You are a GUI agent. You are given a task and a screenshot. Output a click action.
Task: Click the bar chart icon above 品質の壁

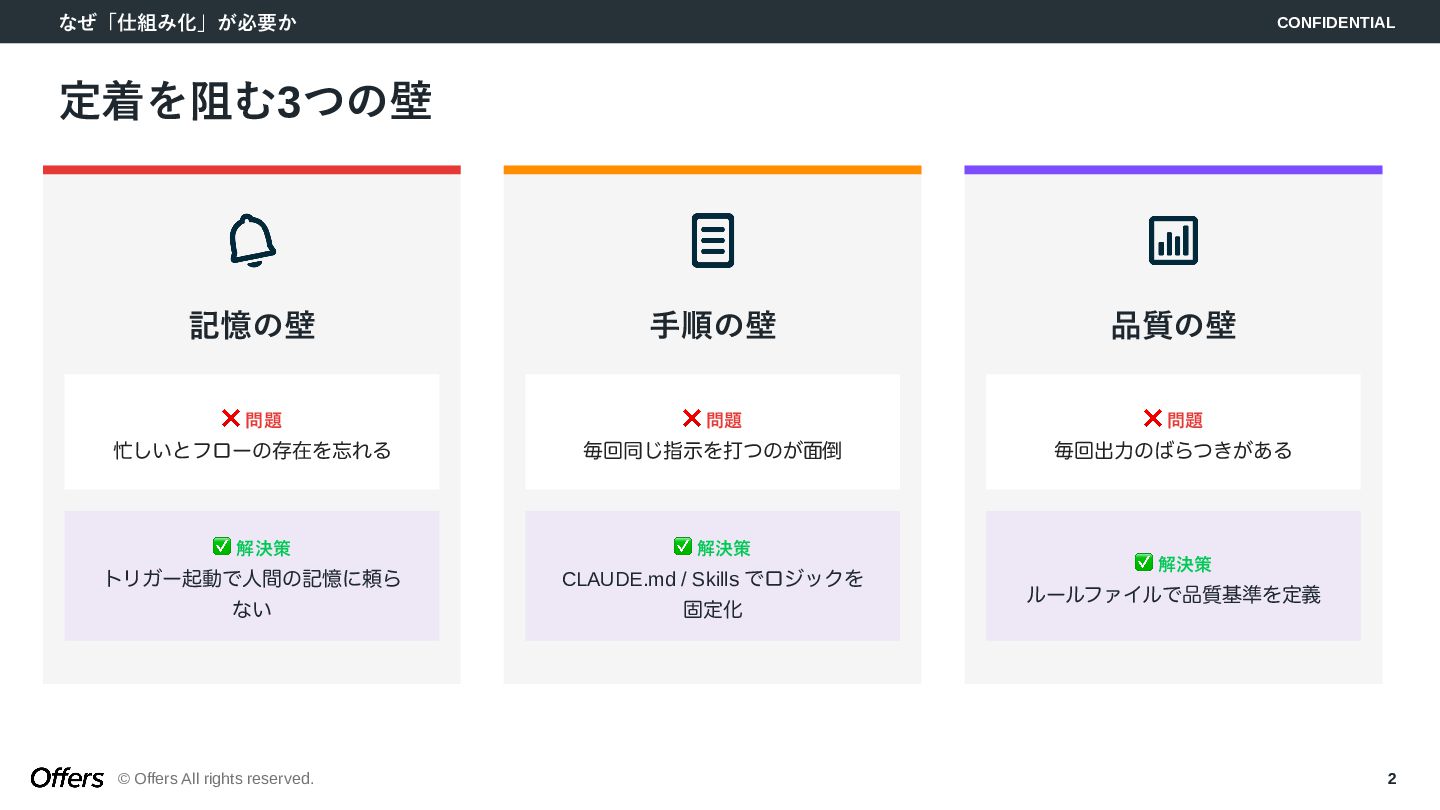[1173, 240]
